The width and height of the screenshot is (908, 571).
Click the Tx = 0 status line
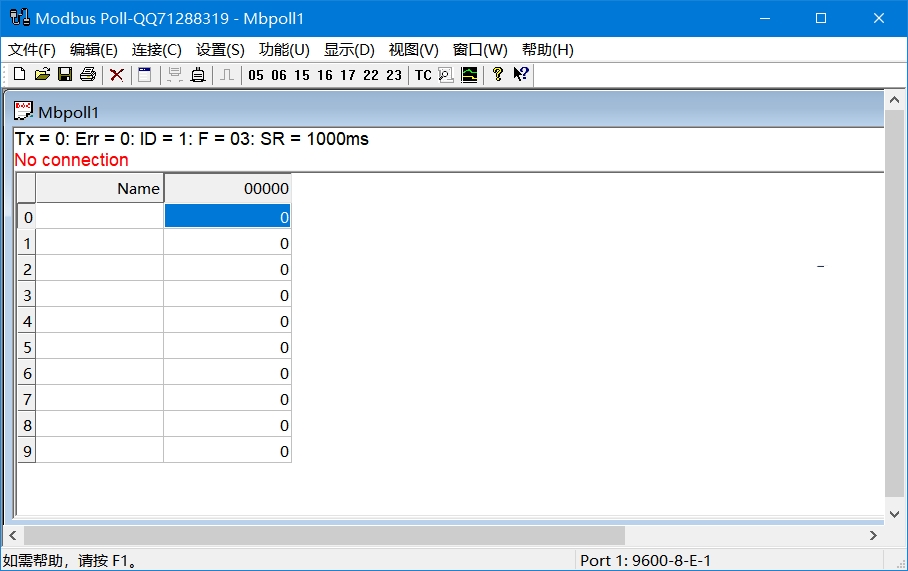pyautogui.click(x=192, y=139)
